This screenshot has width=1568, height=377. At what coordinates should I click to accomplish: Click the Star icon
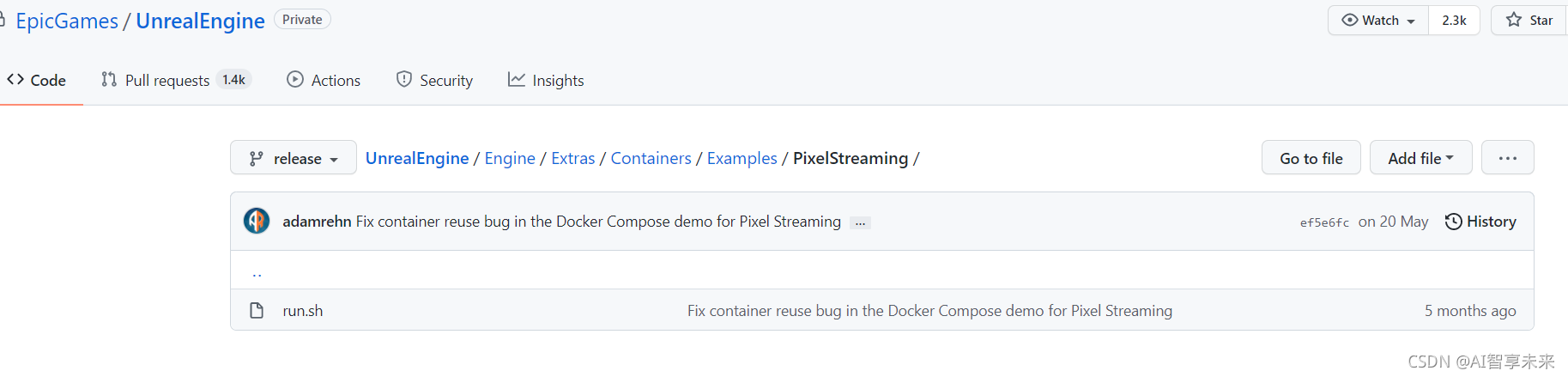(x=1514, y=20)
